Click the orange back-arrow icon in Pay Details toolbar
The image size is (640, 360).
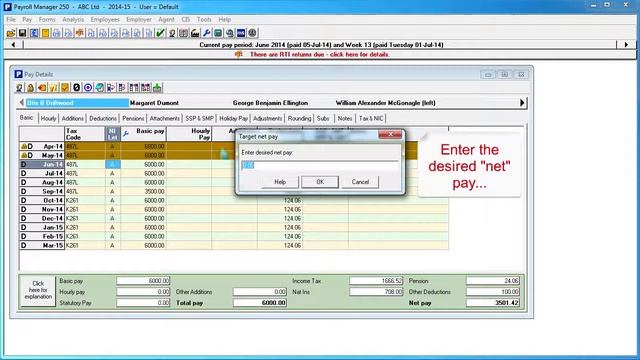click(42, 87)
